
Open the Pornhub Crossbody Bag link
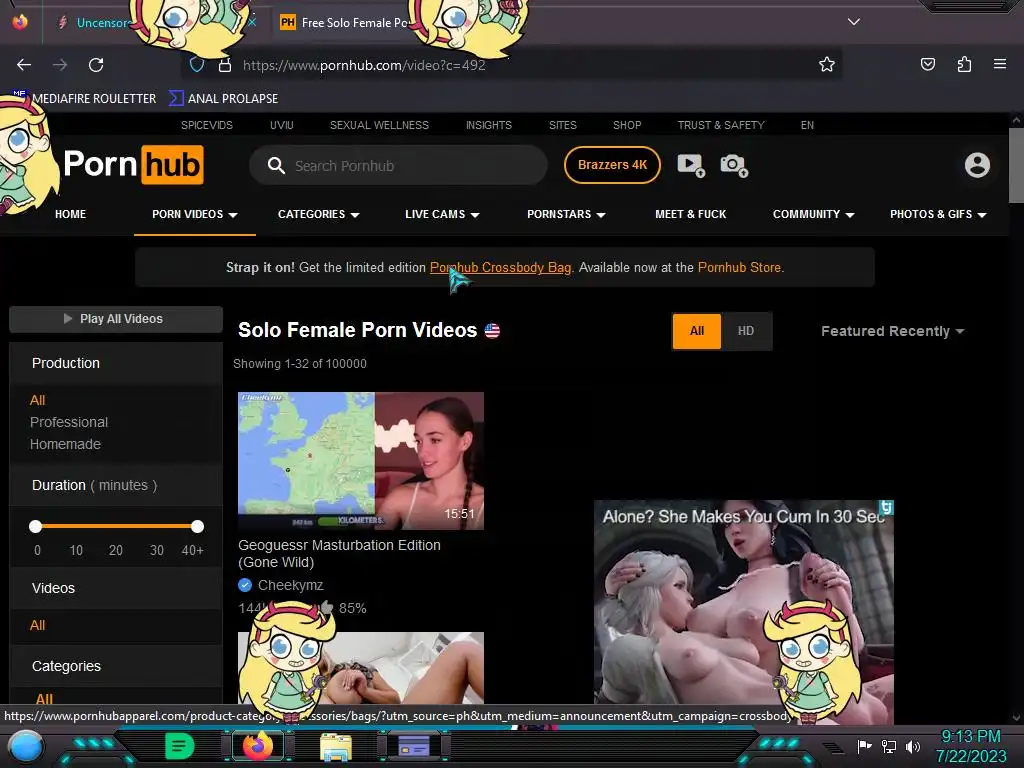(500, 267)
